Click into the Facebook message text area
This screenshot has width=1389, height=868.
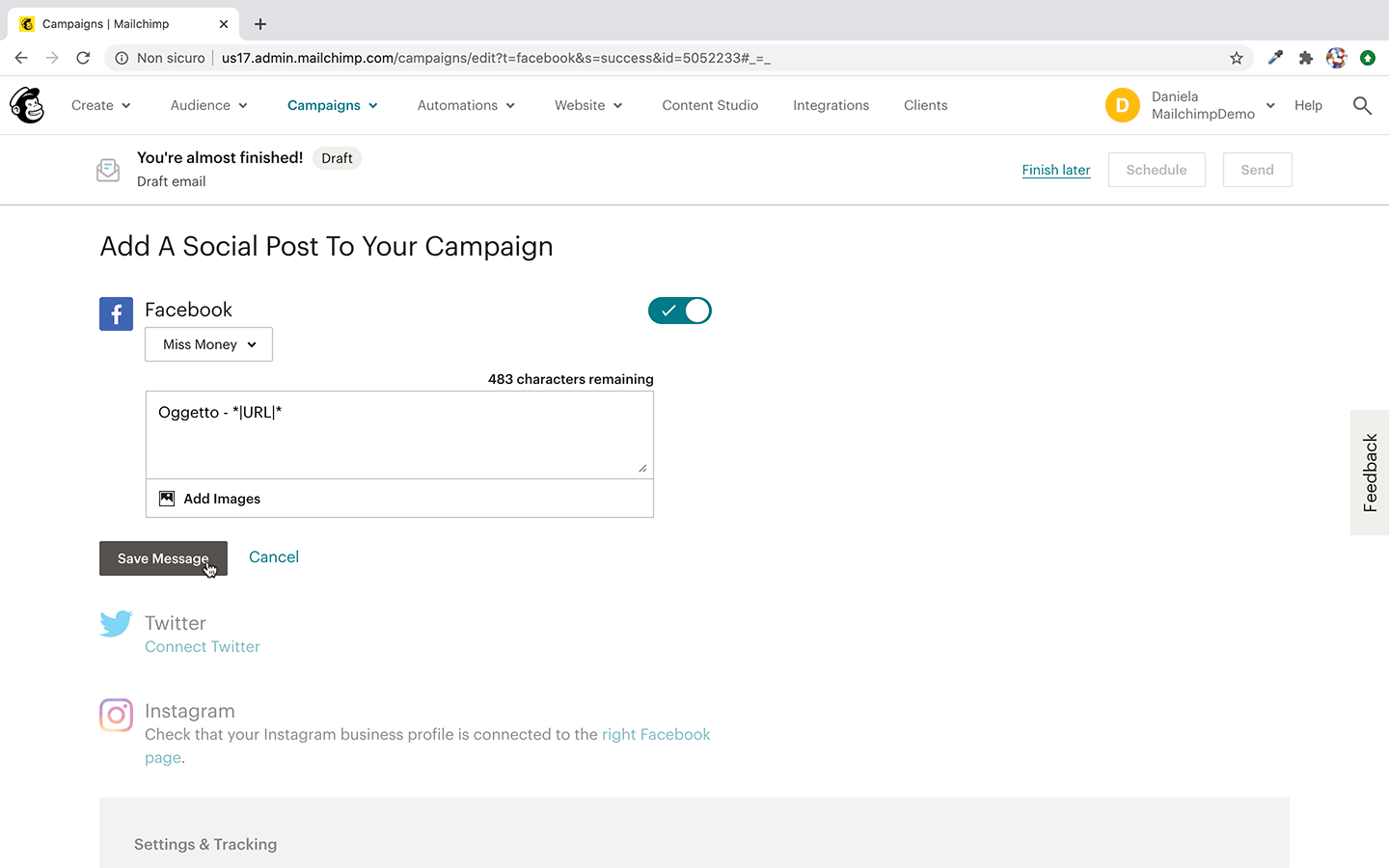coord(399,435)
